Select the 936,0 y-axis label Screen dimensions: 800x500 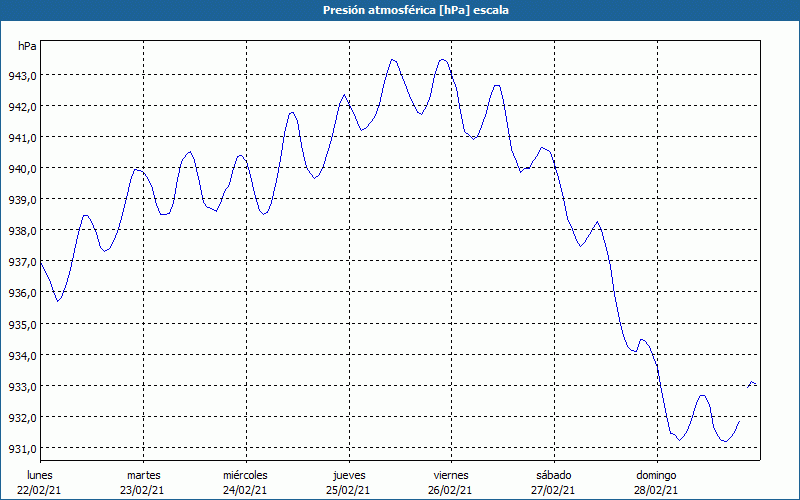[22, 293]
